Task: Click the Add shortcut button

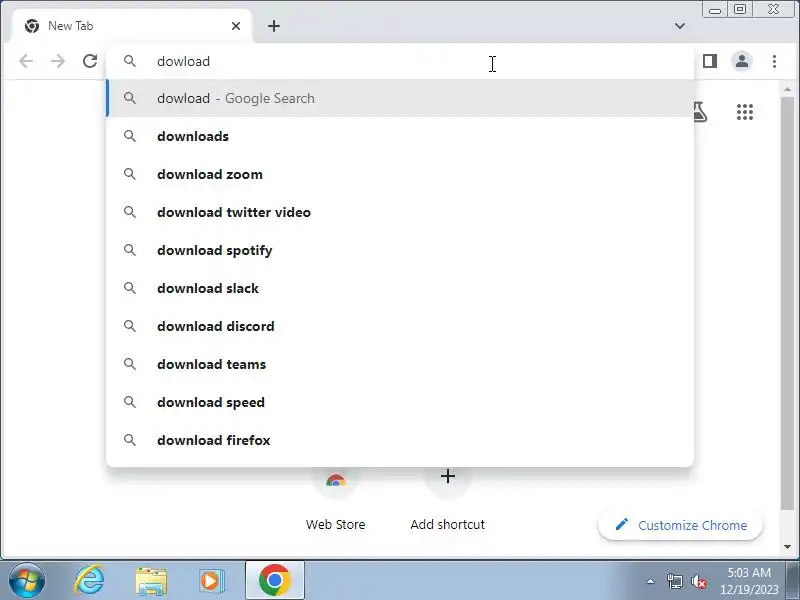Action: tap(447, 500)
